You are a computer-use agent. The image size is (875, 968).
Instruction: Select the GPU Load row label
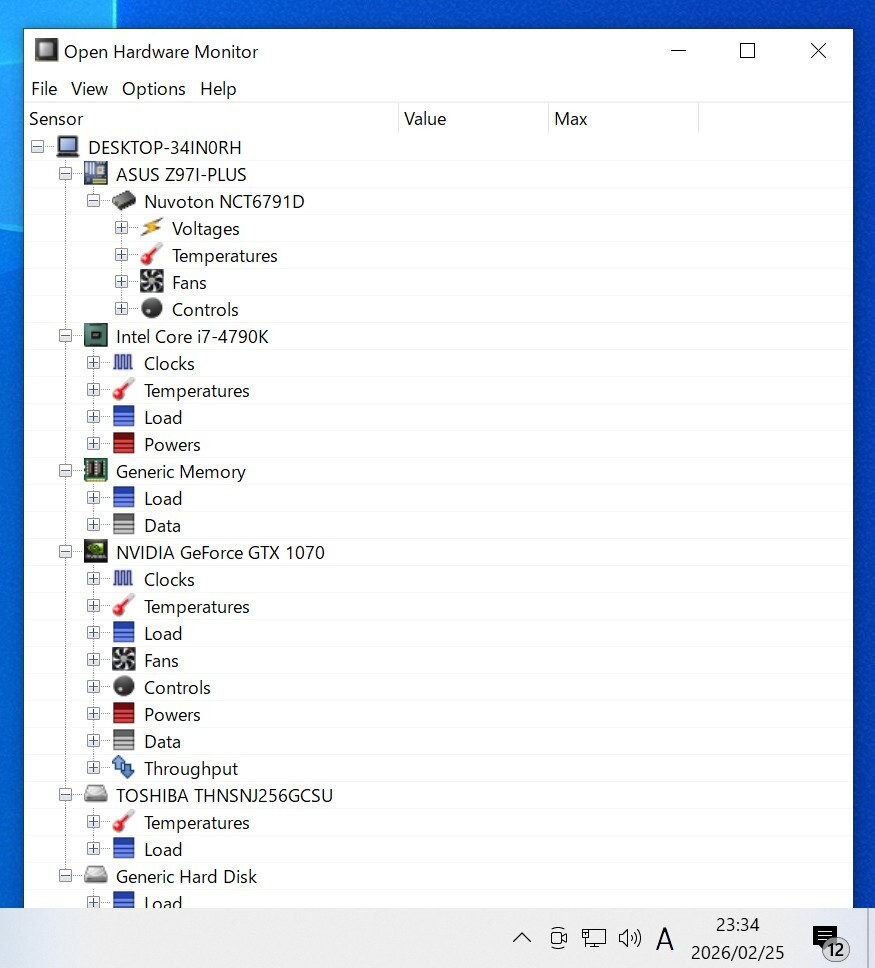click(163, 633)
